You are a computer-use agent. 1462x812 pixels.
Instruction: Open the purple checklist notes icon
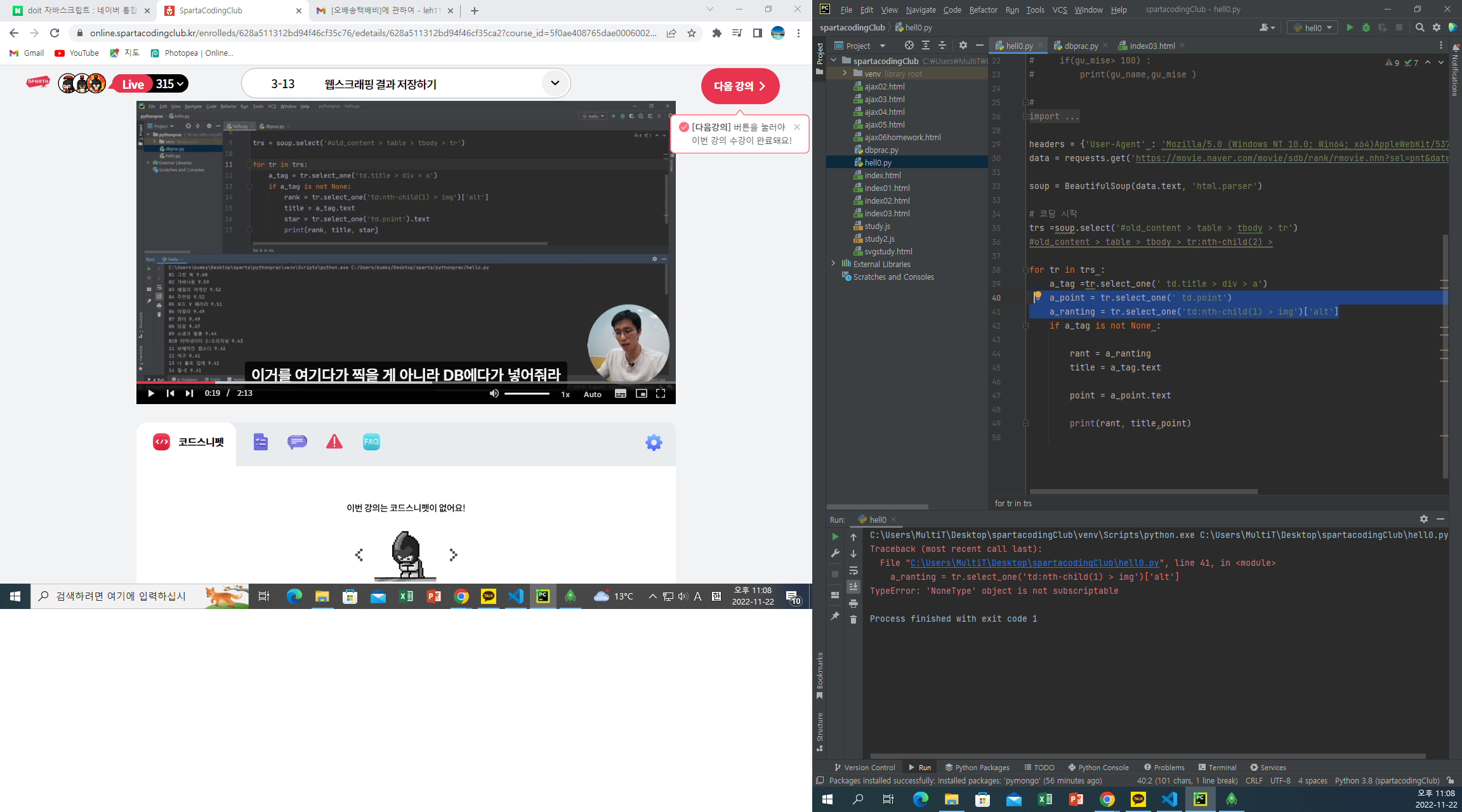click(x=261, y=442)
